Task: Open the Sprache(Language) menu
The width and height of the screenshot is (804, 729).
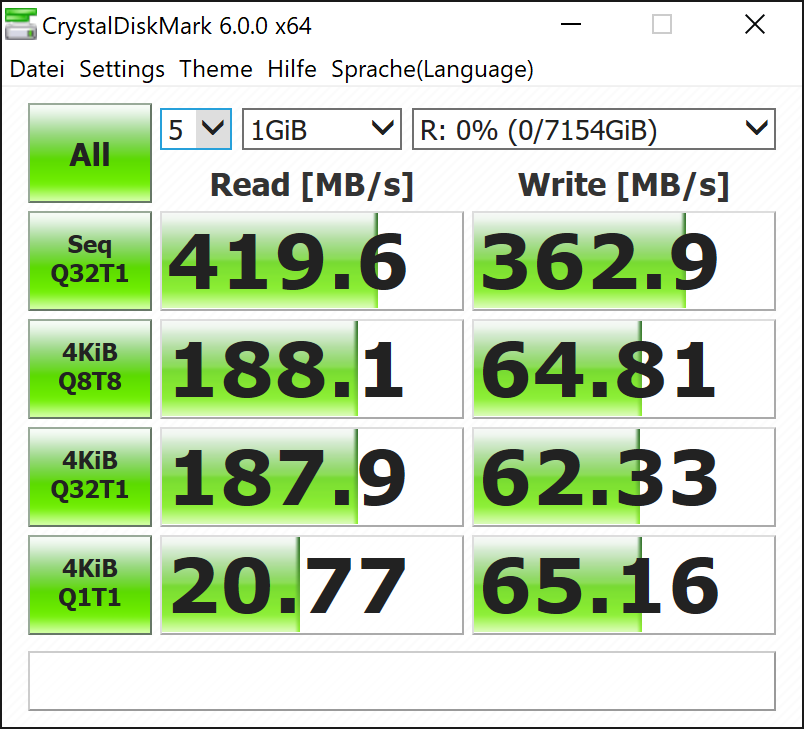Action: (x=432, y=70)
